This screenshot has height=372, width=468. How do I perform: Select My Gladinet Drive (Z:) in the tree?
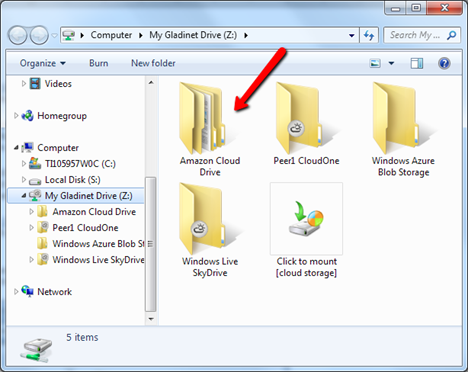click(x=88, y=196)
